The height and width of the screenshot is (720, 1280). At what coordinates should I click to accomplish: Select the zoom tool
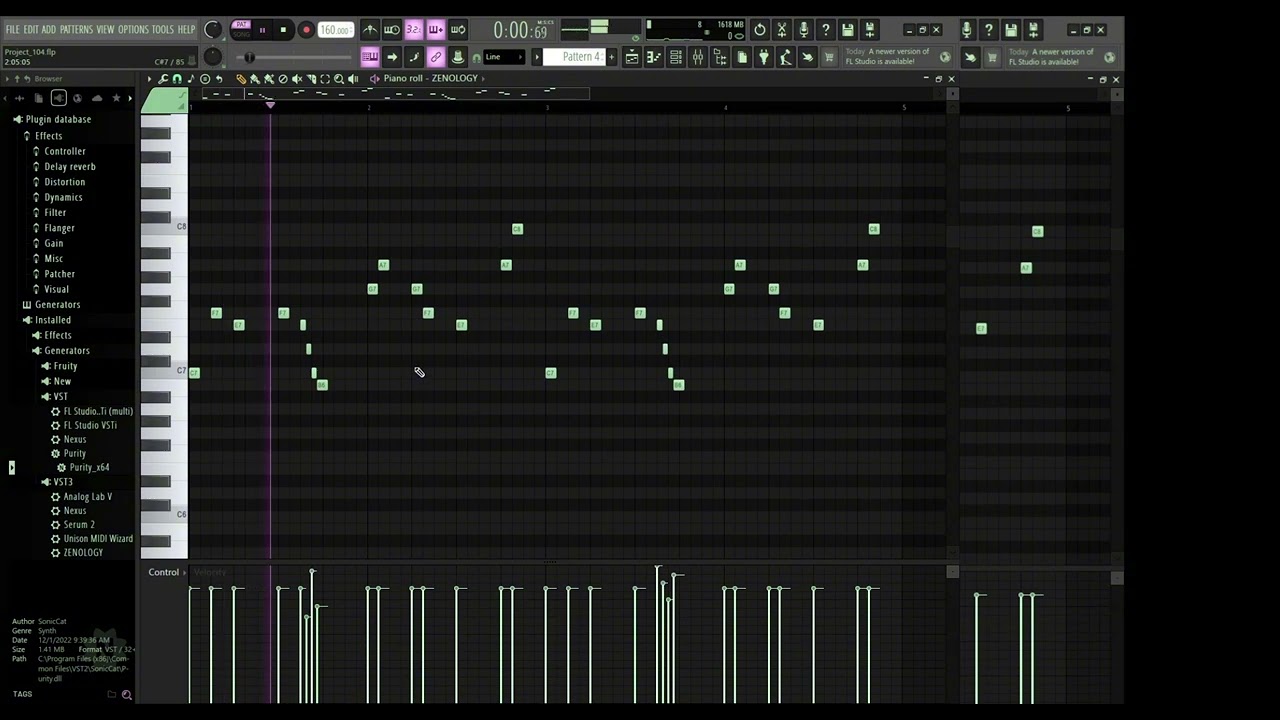[x=339, y=79]
